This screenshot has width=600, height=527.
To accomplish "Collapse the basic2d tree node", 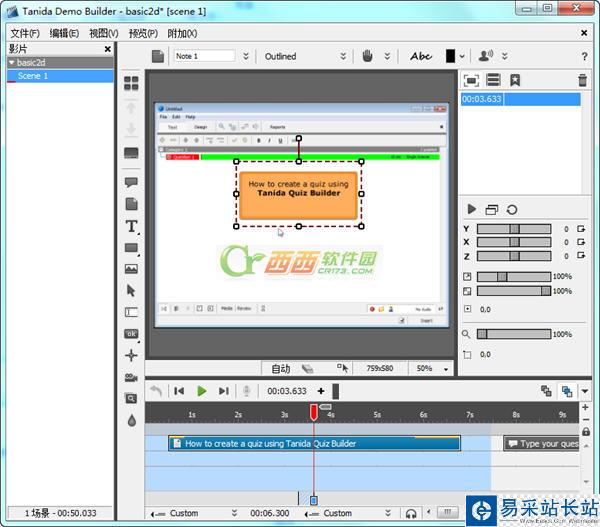I will [x=12, y=62].
